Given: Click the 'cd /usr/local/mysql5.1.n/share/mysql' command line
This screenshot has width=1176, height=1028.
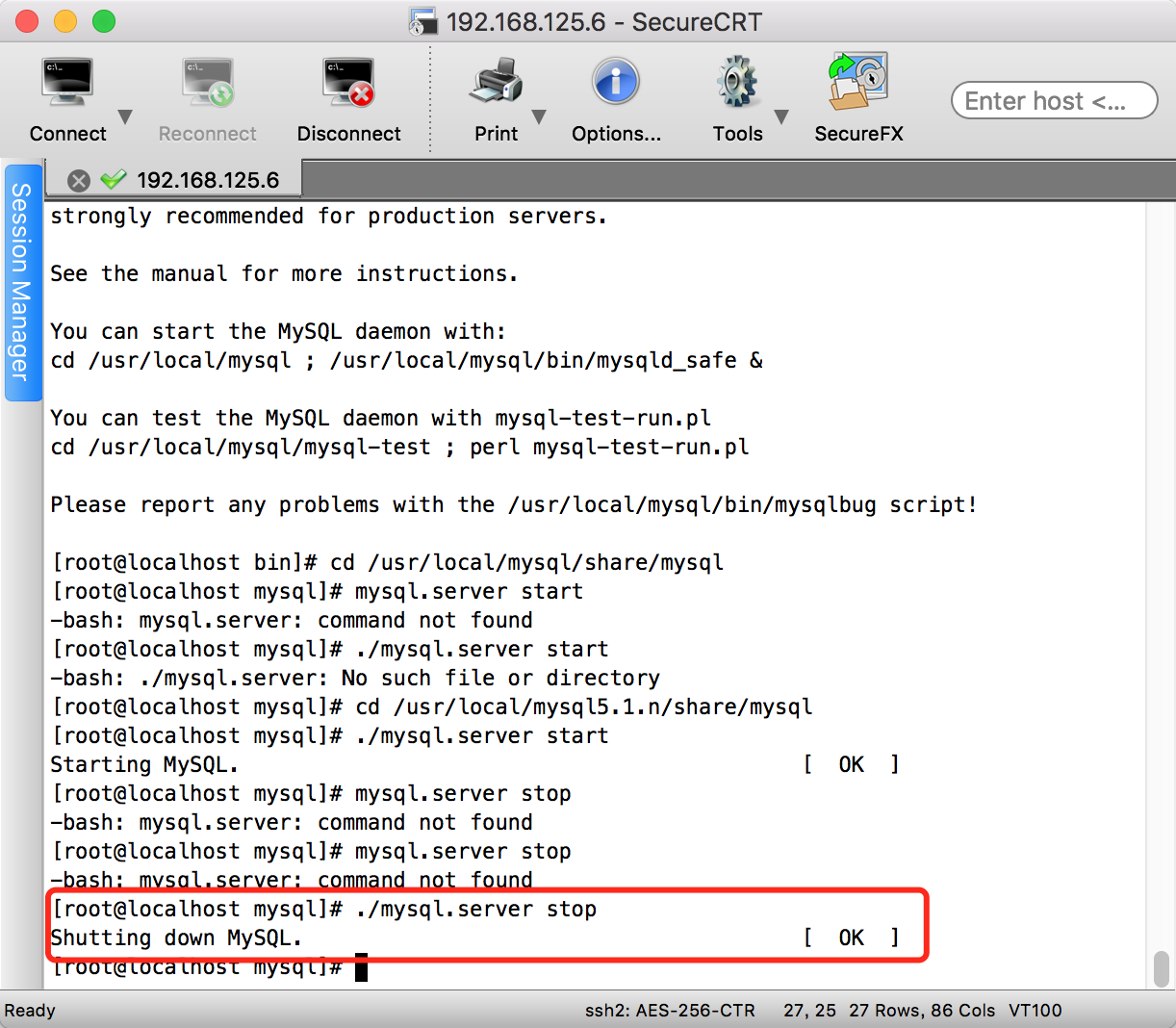Looking at the screenshot, I should tap(432, 707).
